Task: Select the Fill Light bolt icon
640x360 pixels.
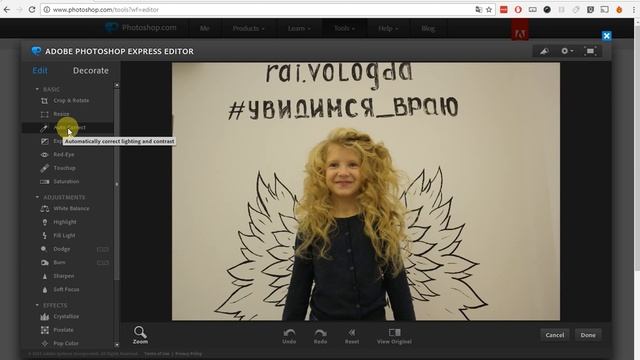Action: coord(44,236)
